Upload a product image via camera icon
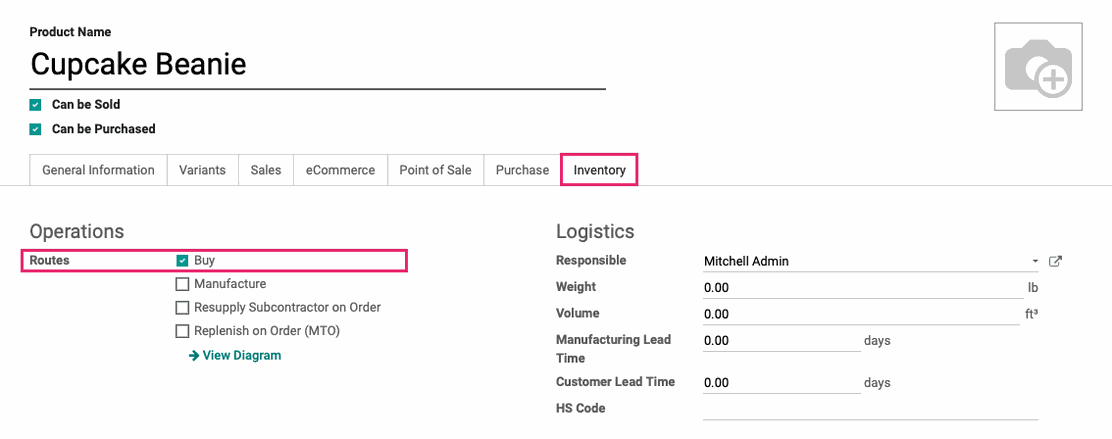The width and height of the screenshot is (1112, 439). pyautogui.click(x=1038, y=67)
